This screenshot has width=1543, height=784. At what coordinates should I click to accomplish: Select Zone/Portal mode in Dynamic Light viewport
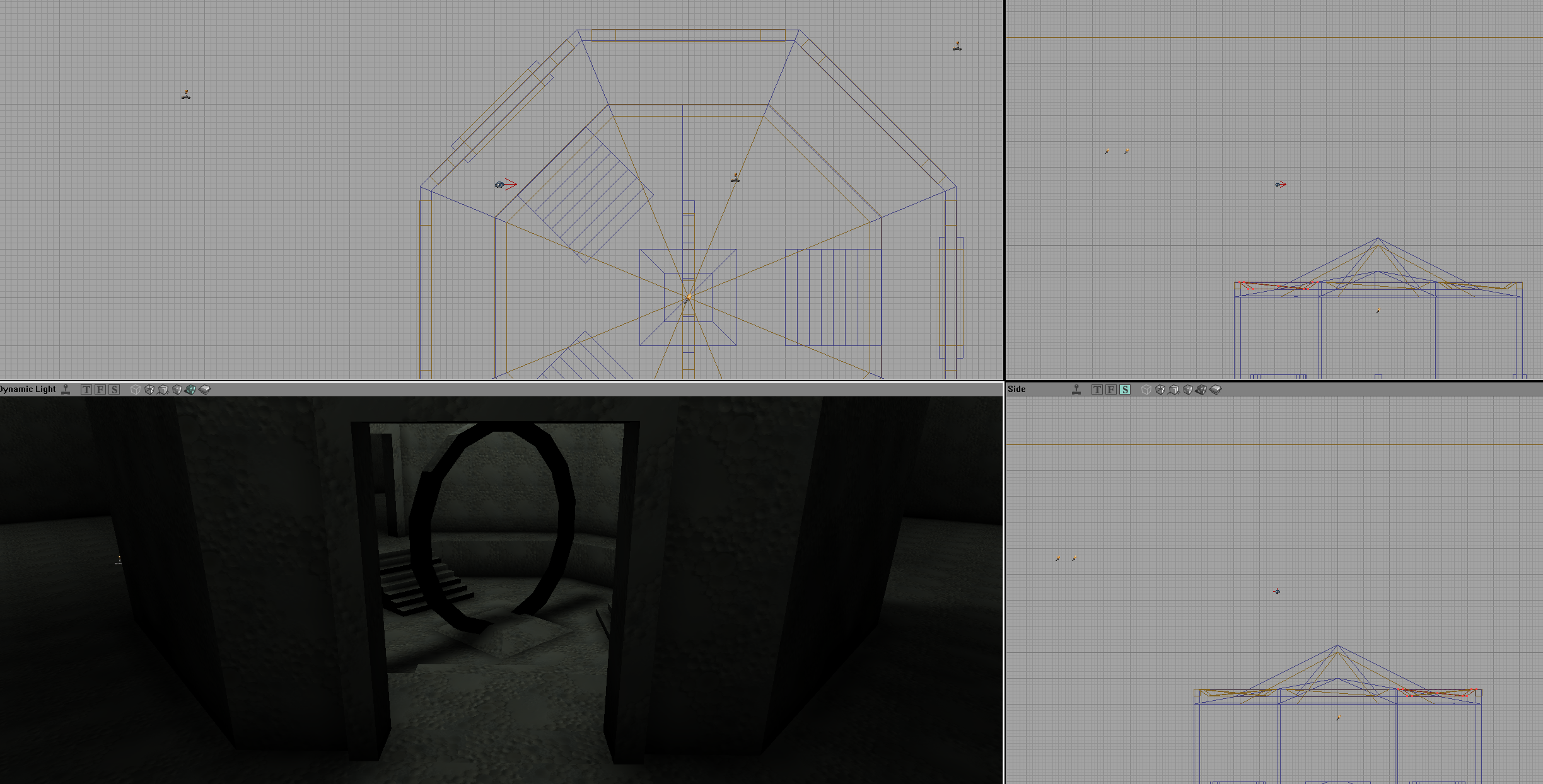coord(149,389)
